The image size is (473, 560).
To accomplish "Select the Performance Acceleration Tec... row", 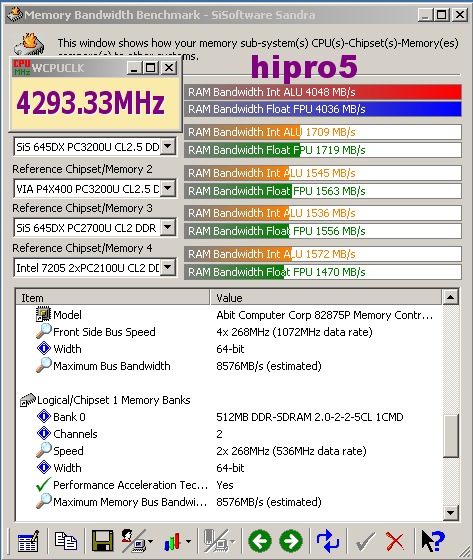I will (x=229, y=485).
